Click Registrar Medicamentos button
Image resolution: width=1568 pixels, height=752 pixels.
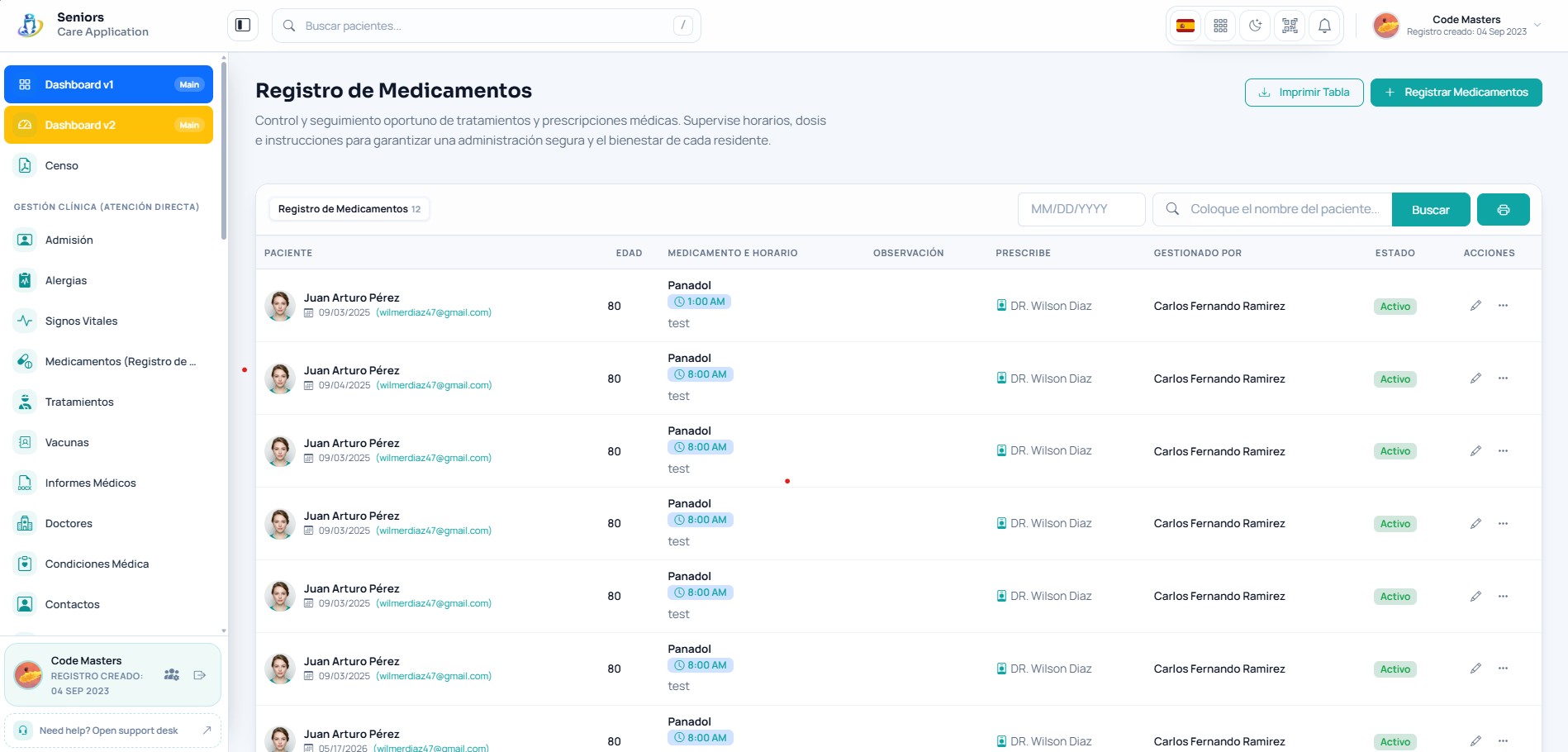(x=1456, y=93)
